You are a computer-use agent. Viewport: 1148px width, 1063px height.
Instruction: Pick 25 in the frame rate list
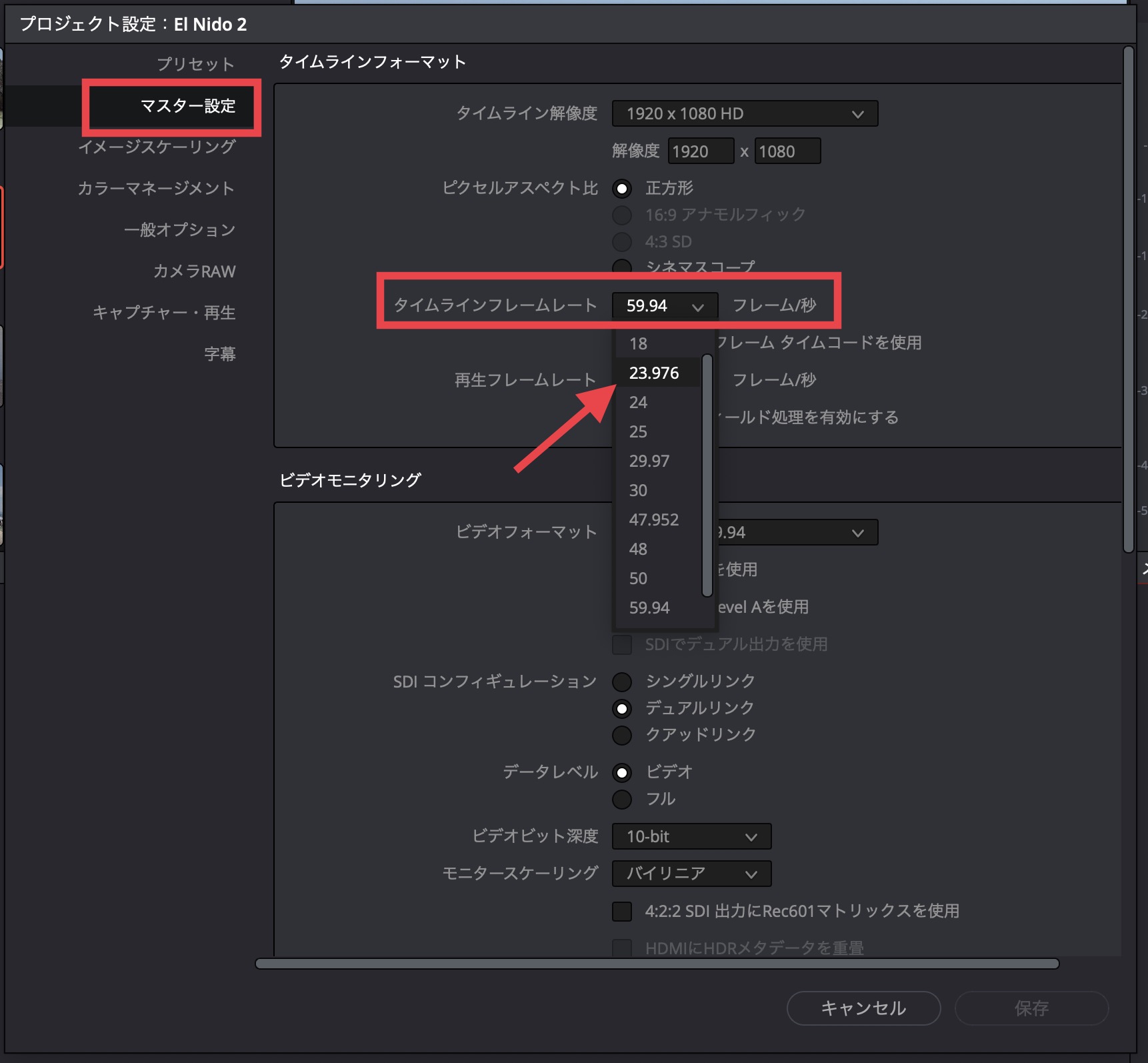point(657,431)
